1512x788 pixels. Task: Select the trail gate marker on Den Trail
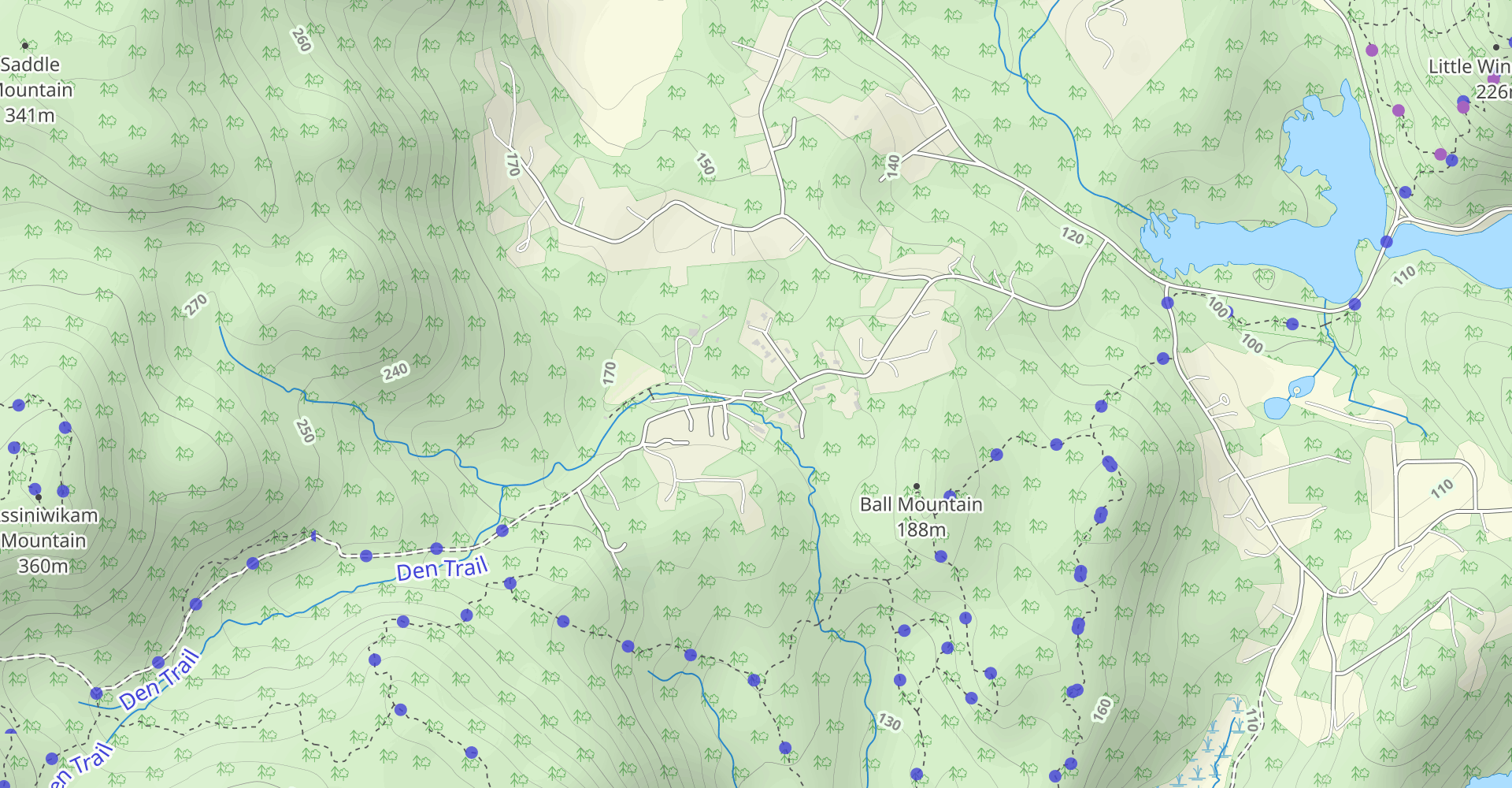click(313, 536)
